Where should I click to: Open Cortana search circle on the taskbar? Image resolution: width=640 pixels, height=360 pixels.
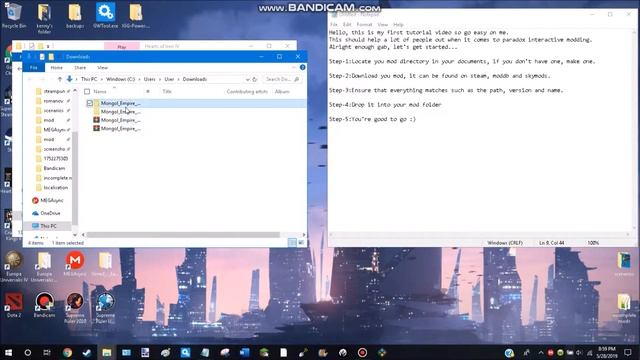click(27, 352)
